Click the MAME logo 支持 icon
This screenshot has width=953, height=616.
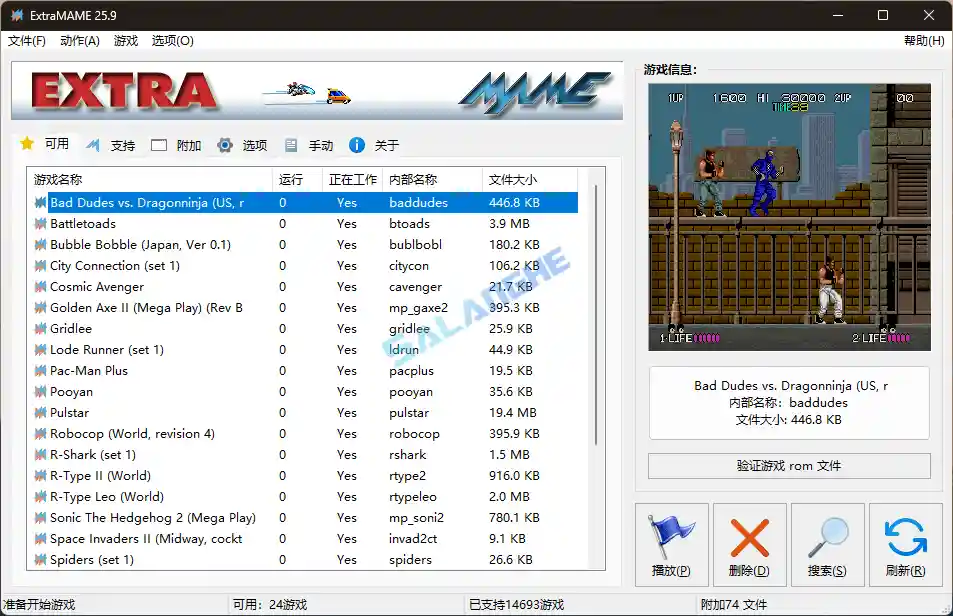click(x=92, y=144)
